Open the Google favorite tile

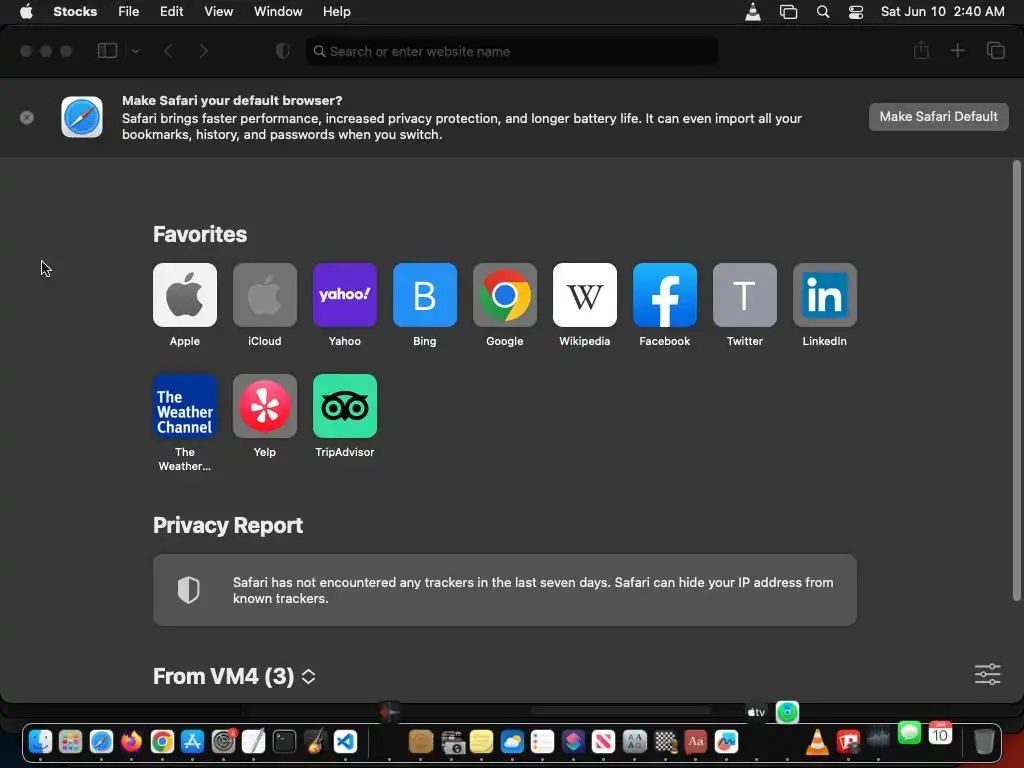[505, 295]
